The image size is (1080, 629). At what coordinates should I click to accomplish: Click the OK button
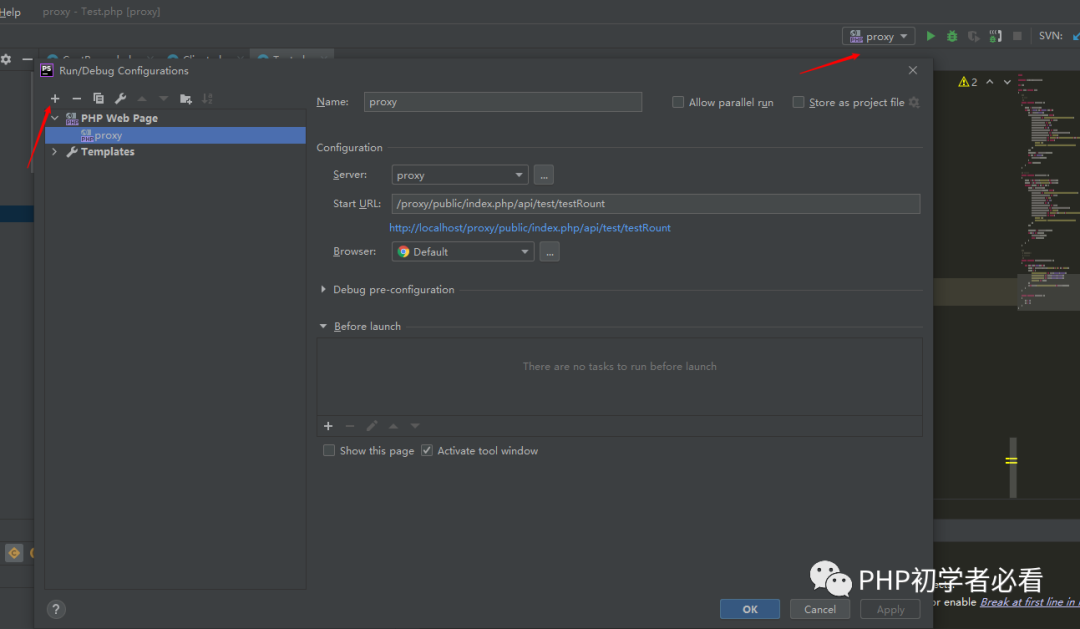click(x=749, y=609)
